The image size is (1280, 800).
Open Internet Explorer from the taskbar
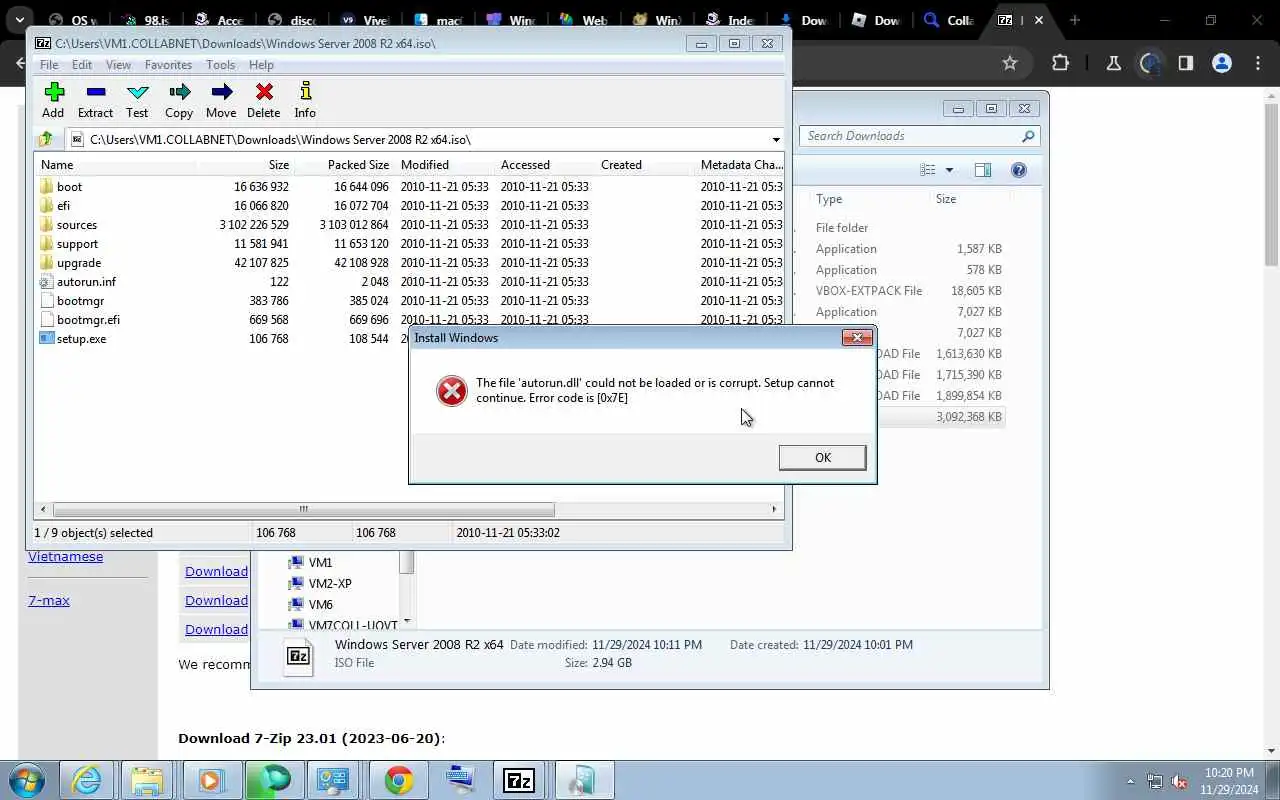point(87,780)
